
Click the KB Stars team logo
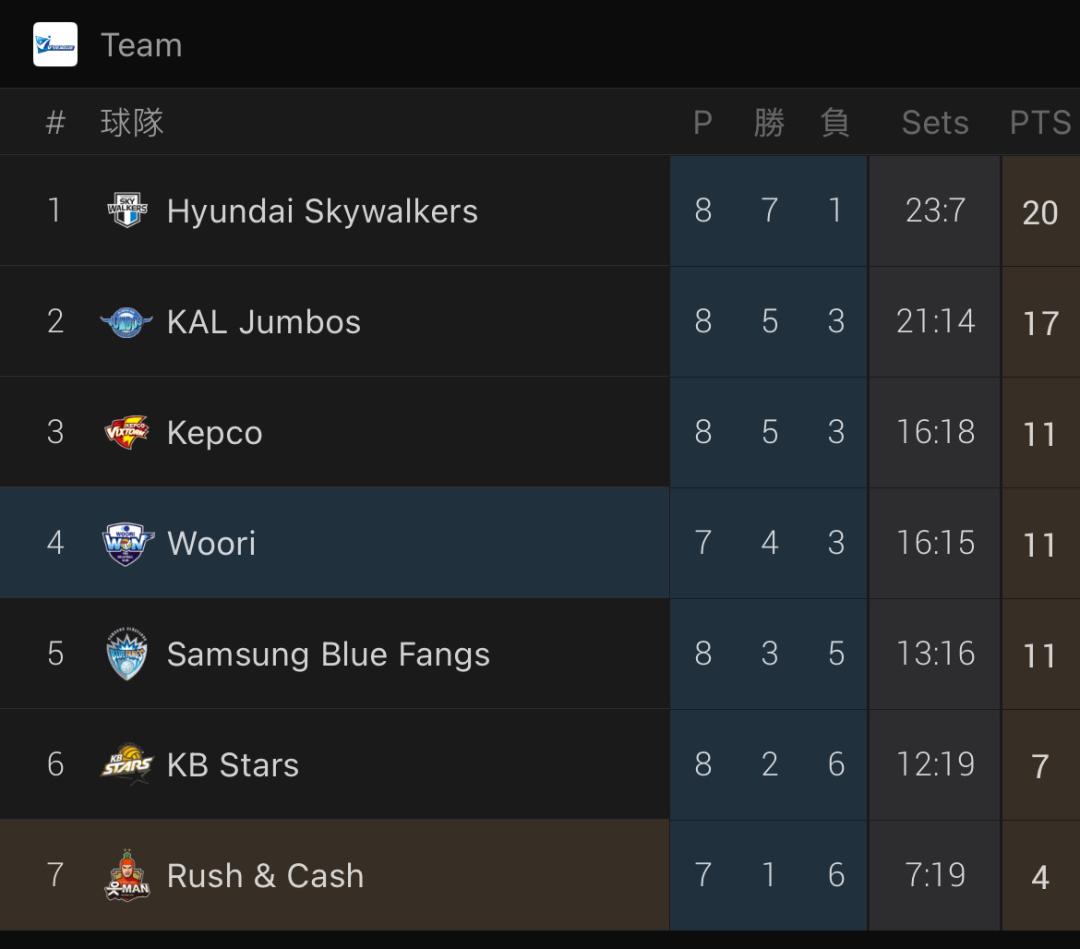(x=127, y=764)
